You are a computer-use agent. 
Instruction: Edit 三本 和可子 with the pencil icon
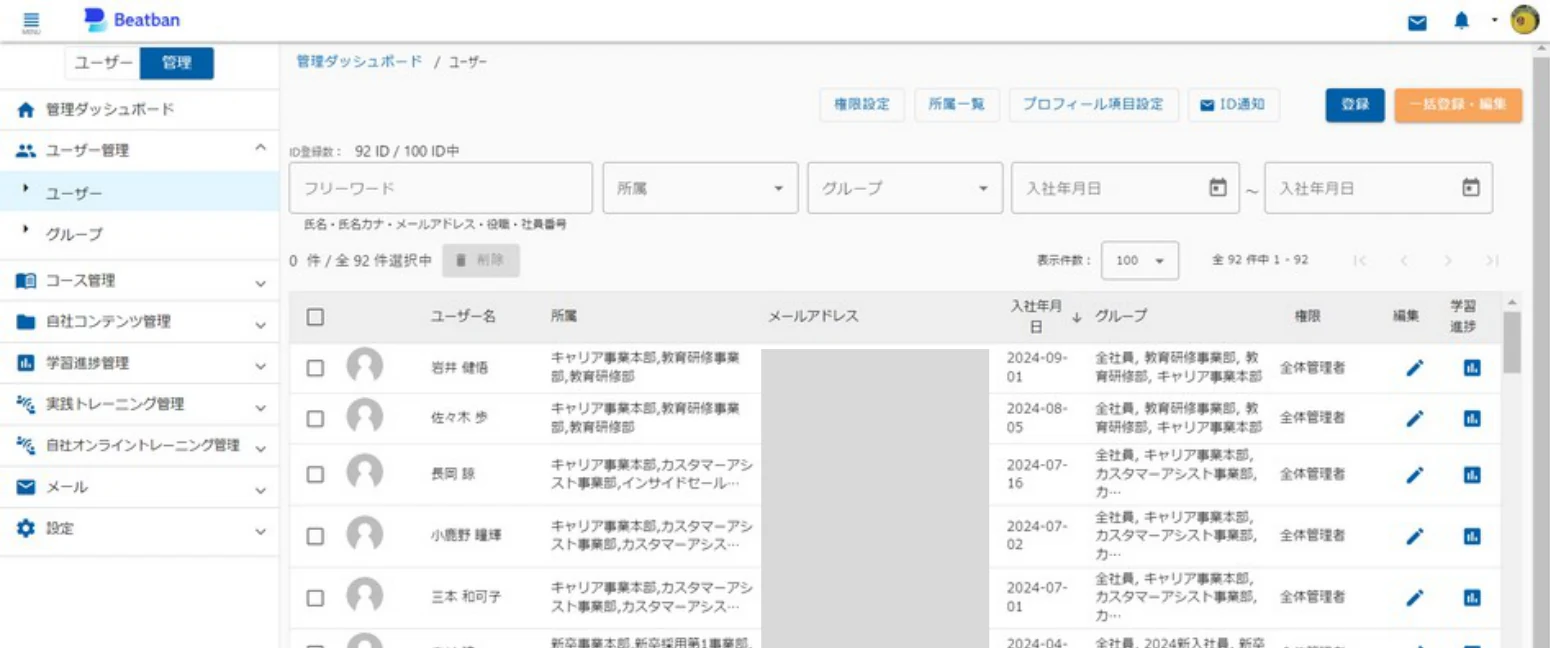(1414, 598)
